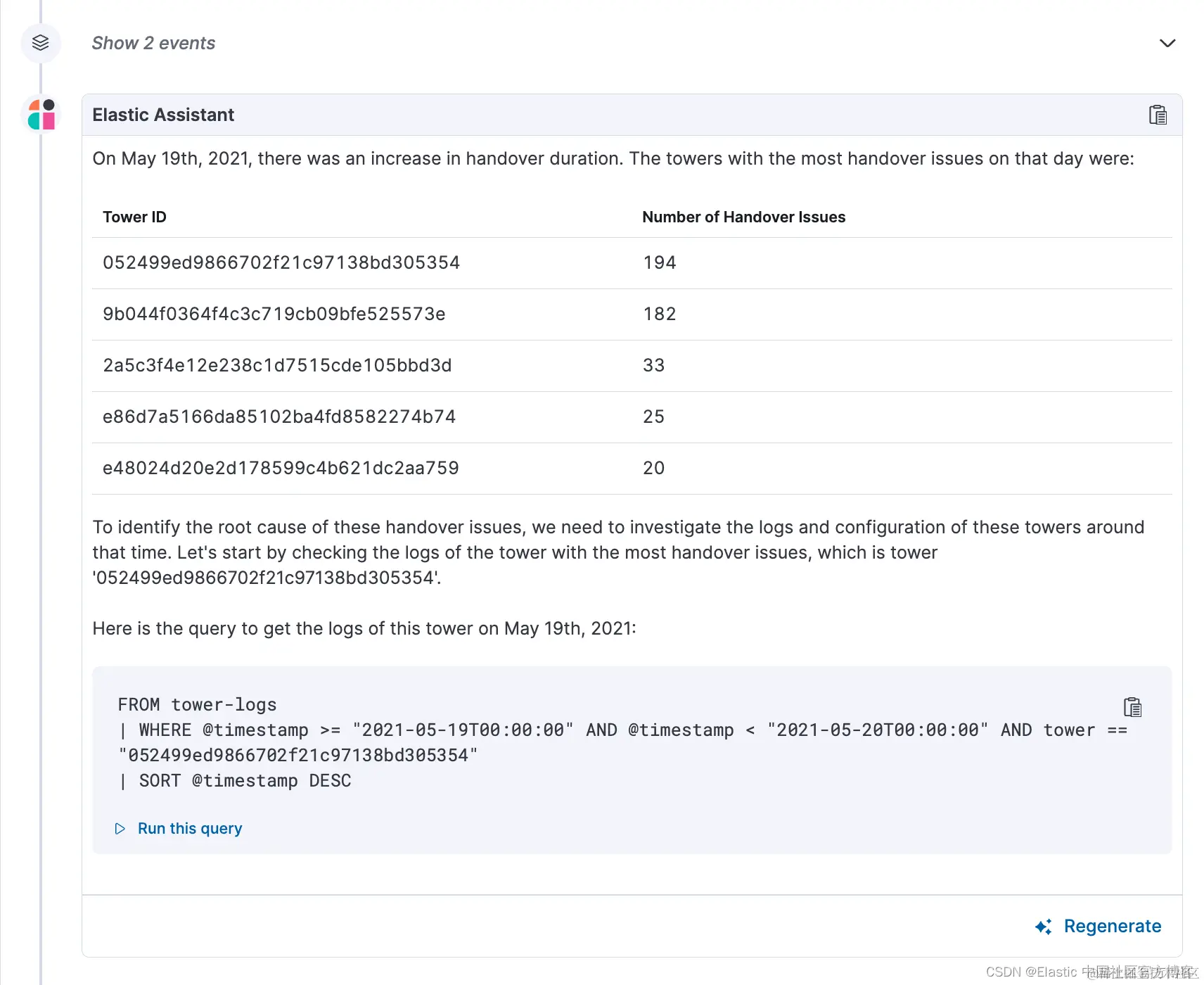Run this query link

[190, 829]
